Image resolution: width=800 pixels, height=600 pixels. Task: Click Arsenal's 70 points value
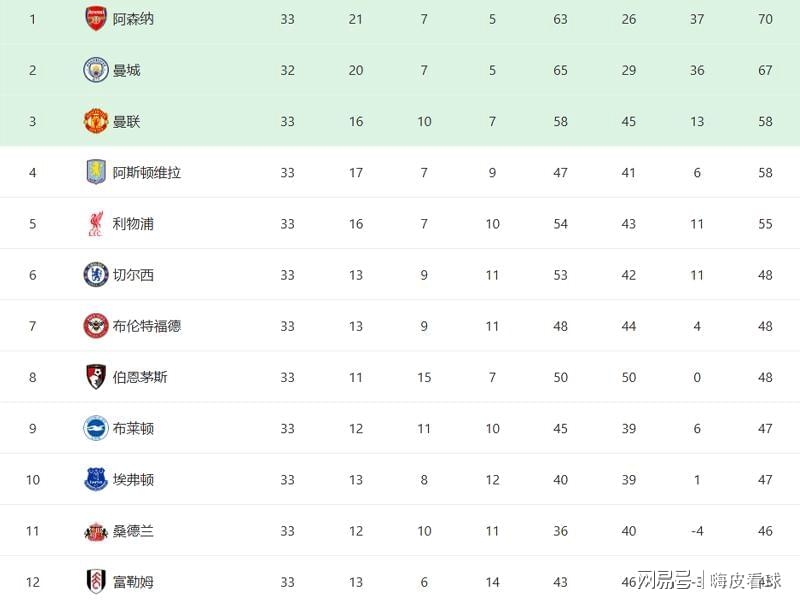click(x=765, y=19)
